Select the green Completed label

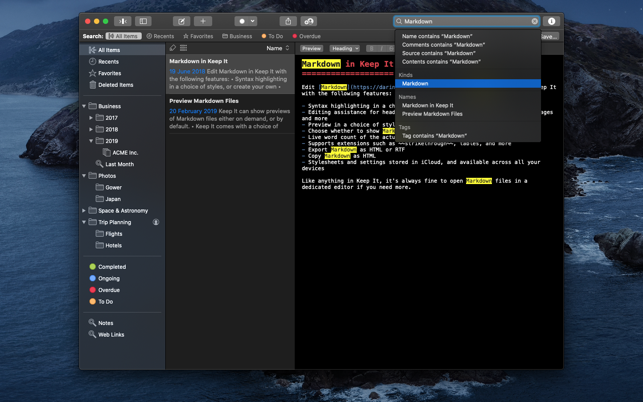click(x=122, y=267)
